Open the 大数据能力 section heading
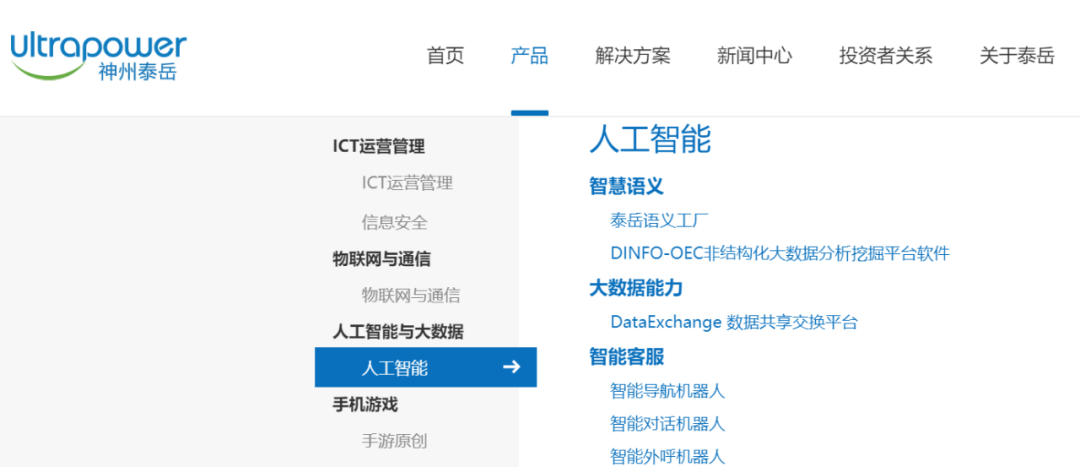 (x=636, y=288)
